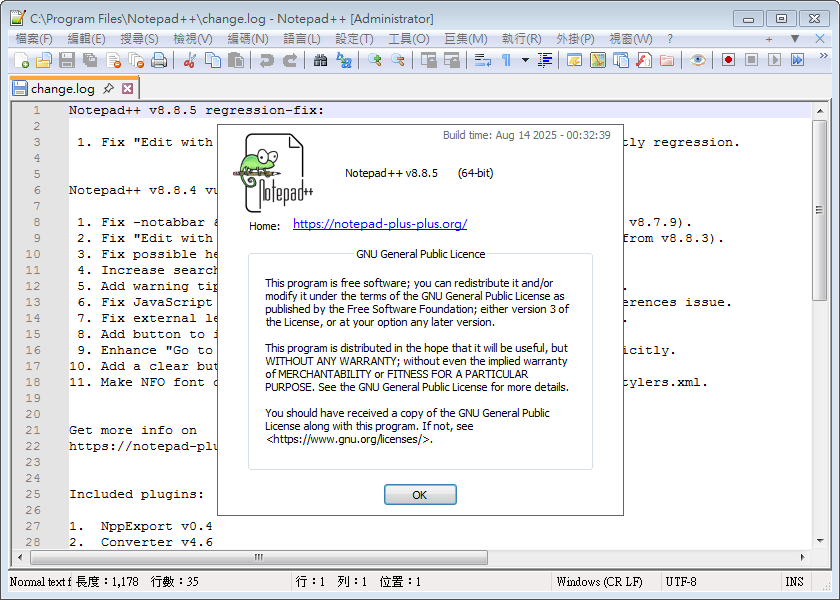Toggle Show All Characters pilcrow icon
This screenshot has width=840, height=600.
pyautogui.click(x=506, y=60)
